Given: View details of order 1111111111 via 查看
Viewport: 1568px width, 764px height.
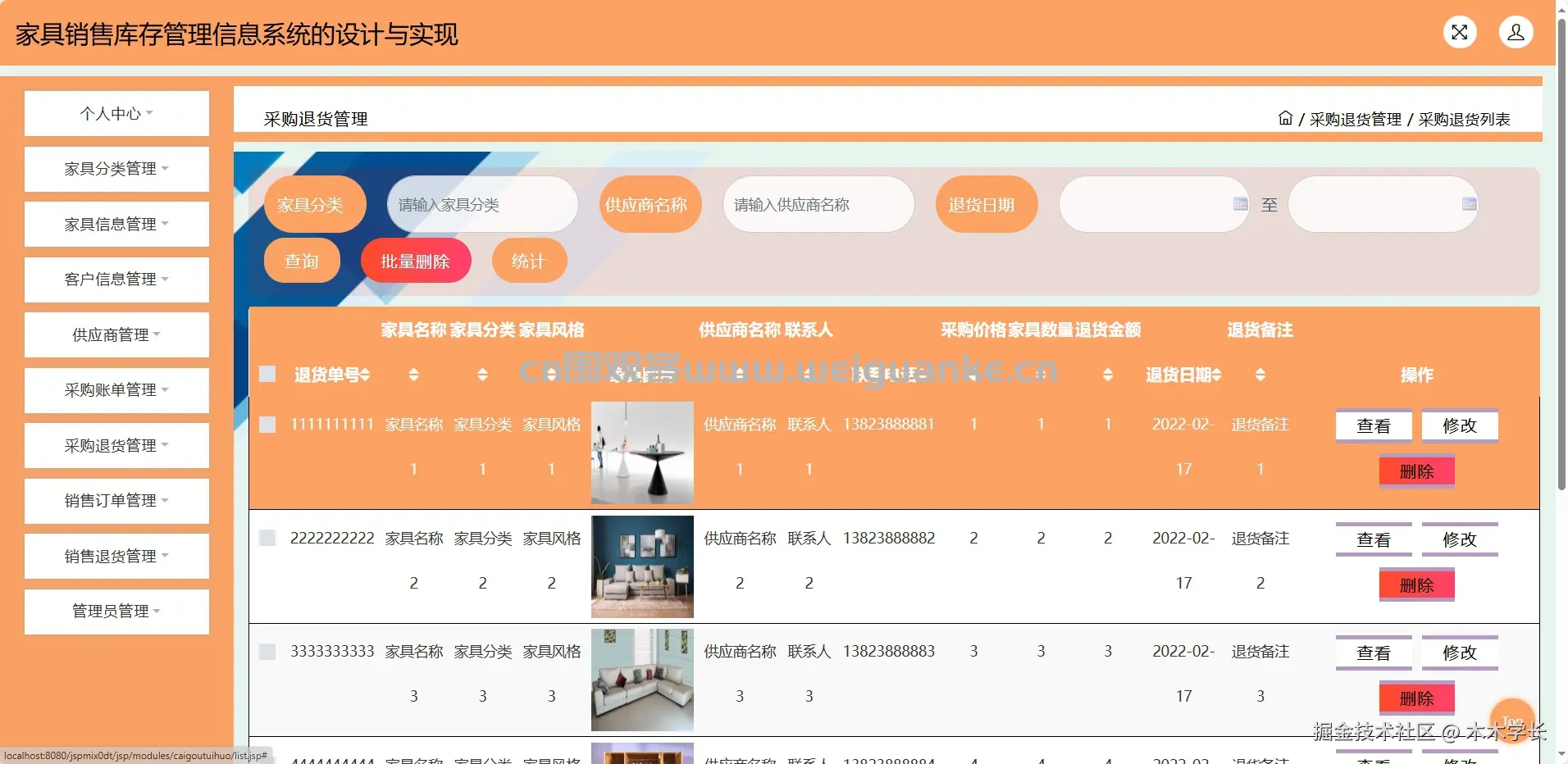Looking at the screenshot, I should click(x=1374, y=425).
